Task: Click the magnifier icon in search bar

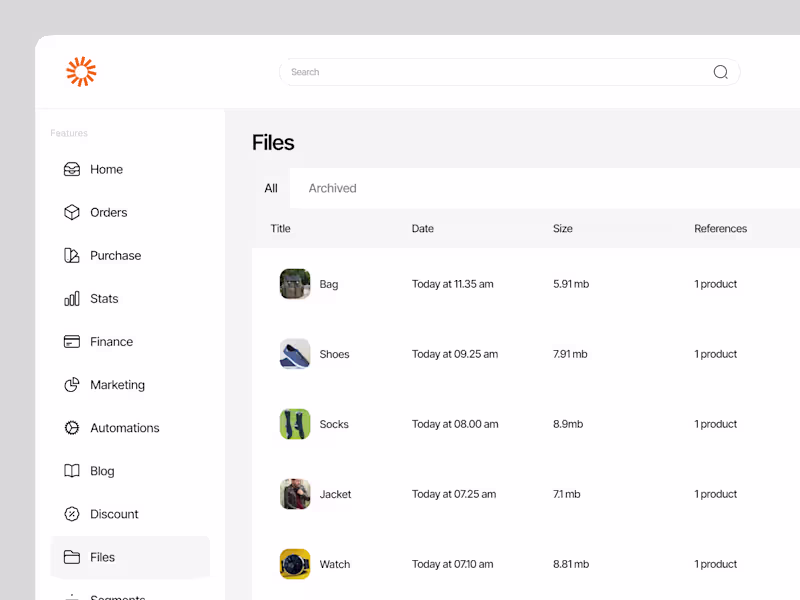Action: click(x=720, y=72)
